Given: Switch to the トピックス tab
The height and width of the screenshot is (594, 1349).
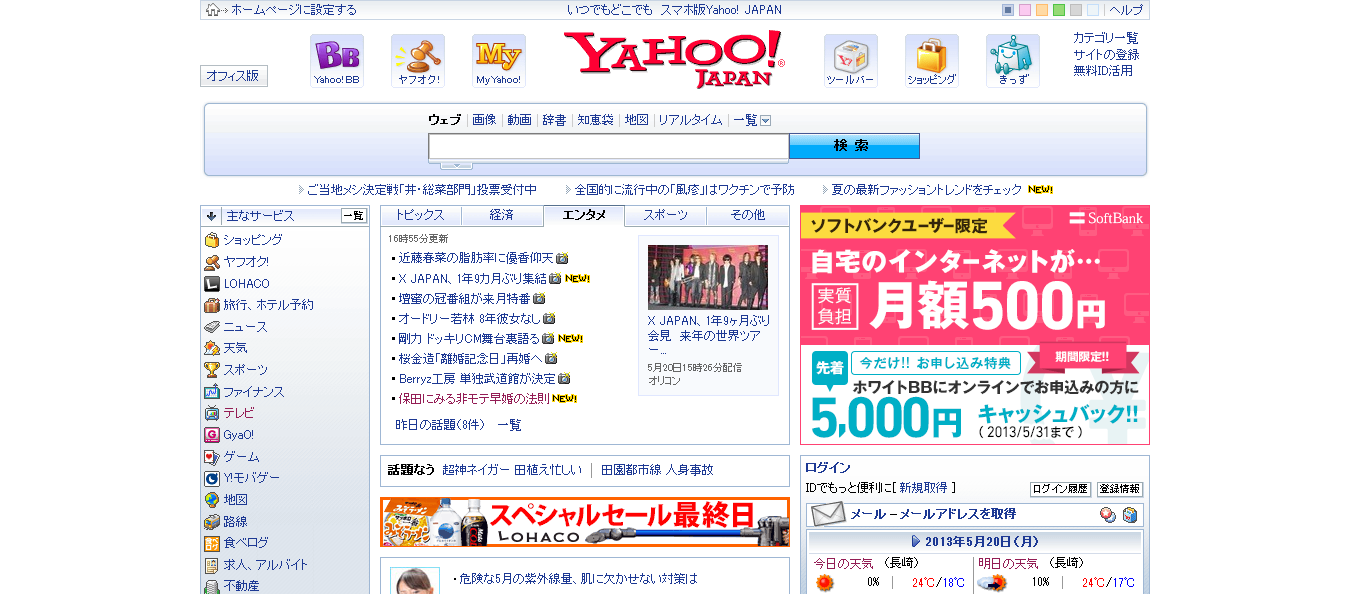Looking at the screenshot, I should pyautogui.click(x=420, y=215).
